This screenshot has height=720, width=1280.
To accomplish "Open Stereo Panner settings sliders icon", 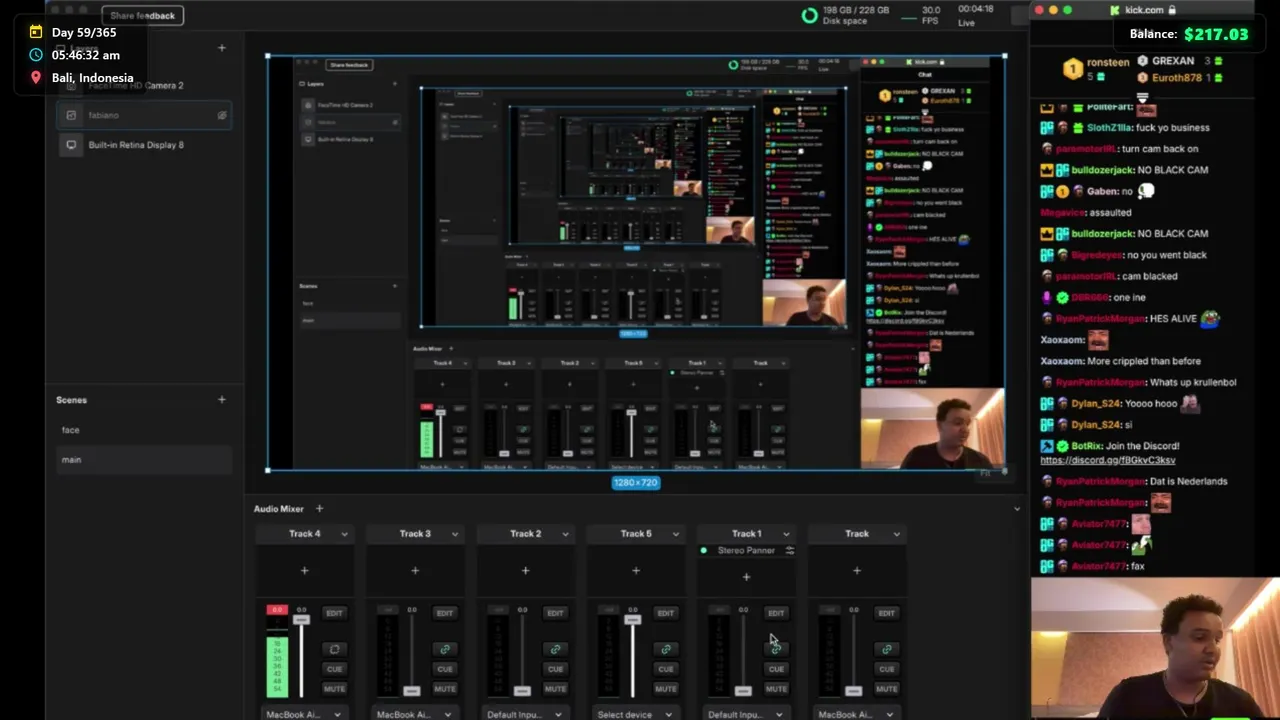I will point(790,551).
